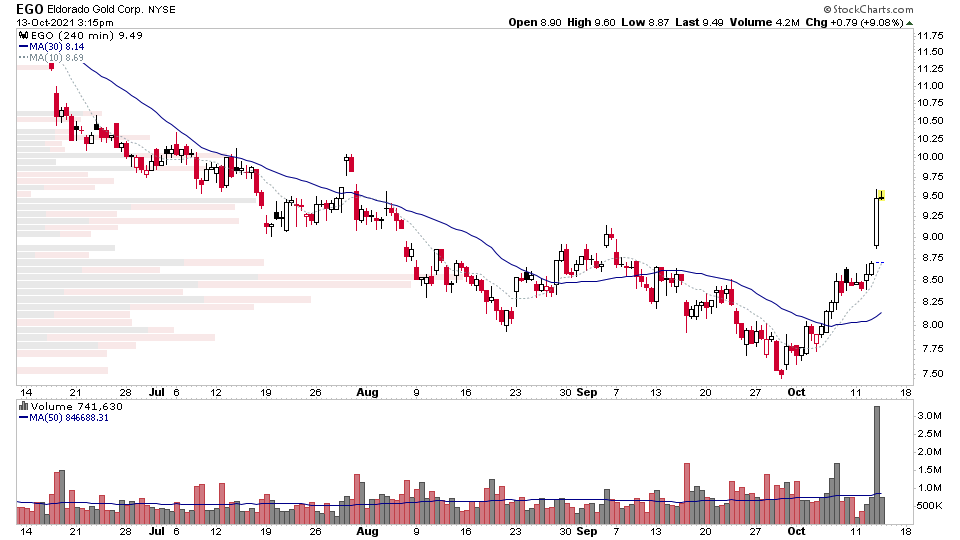Image resolution: width=960 pixels, height=540 pixels.
Task: Click the Low 8.87 value
Action: [x=645, y=23]
